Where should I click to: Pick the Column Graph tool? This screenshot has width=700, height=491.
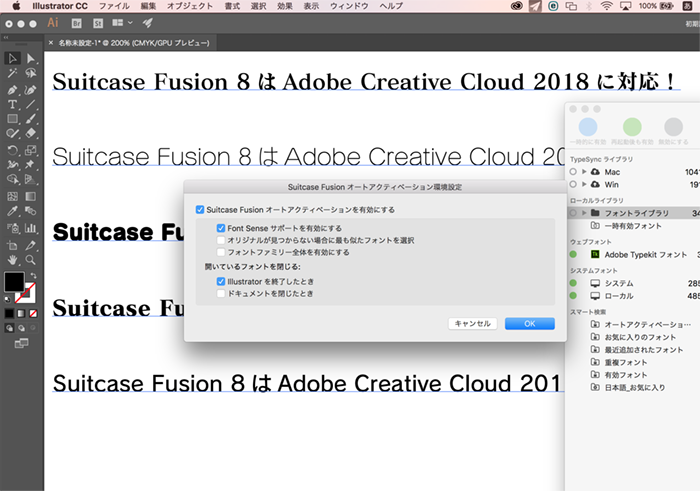pyautogui.click(x=30, y=228)
